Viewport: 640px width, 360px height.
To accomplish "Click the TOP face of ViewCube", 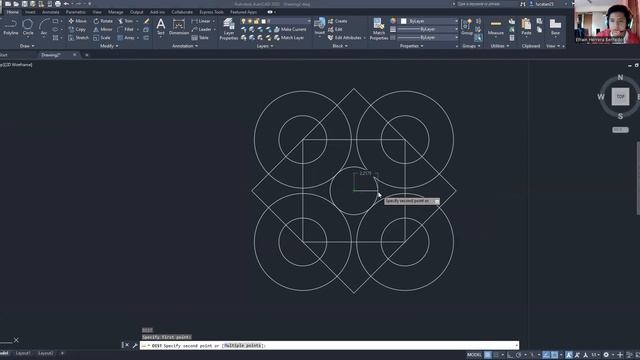I will click(620, 97).
